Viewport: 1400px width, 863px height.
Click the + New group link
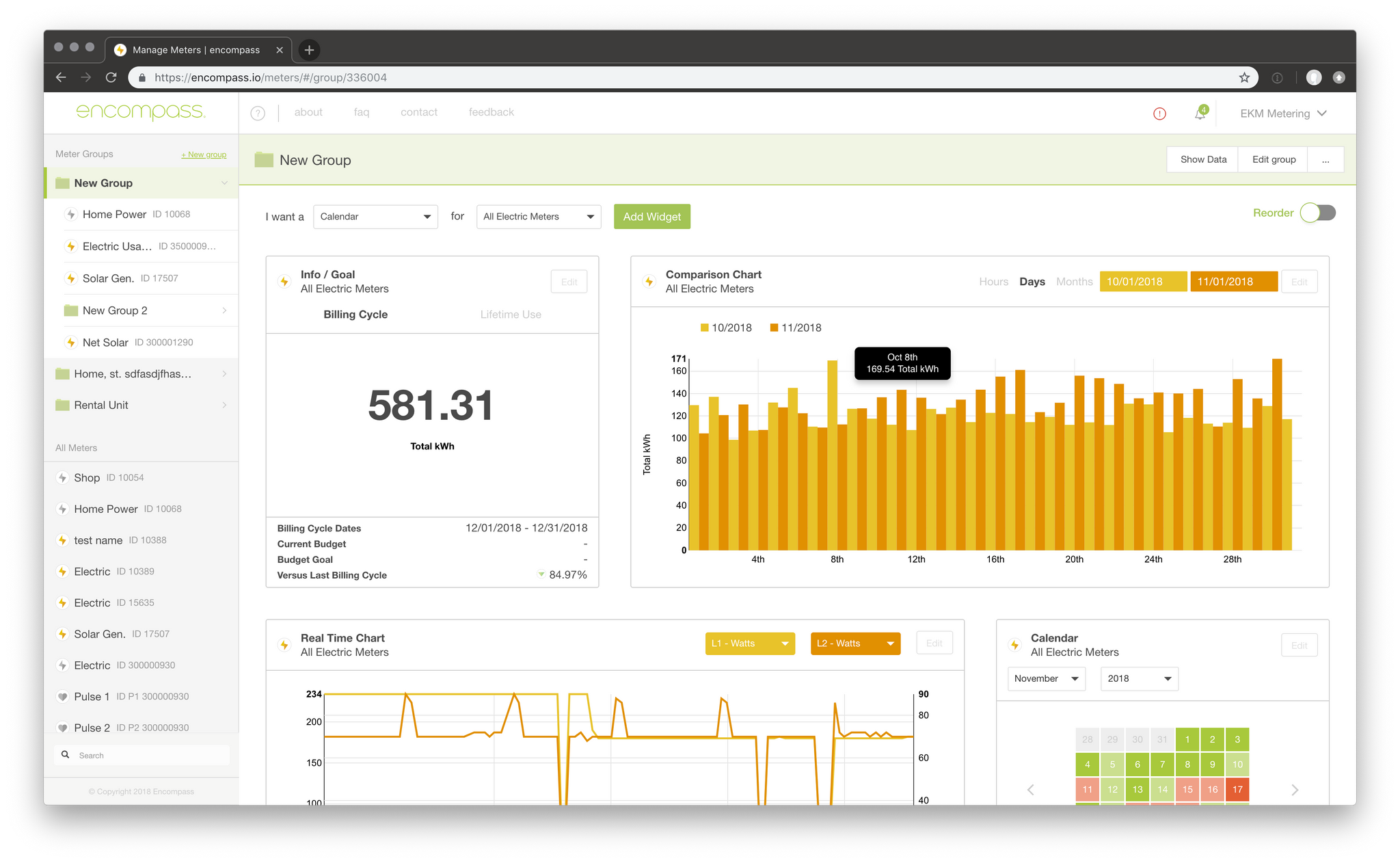pyautogui.click(x=204, y=155)
